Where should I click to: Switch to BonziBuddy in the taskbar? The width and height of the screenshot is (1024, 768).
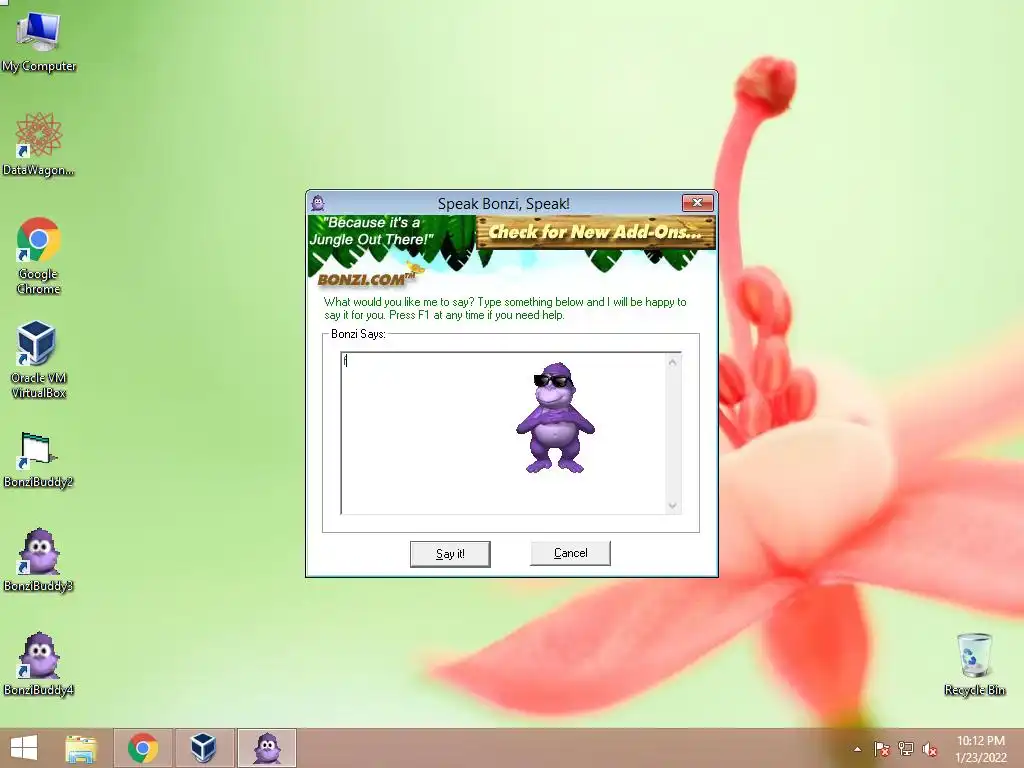coord(266,748)
